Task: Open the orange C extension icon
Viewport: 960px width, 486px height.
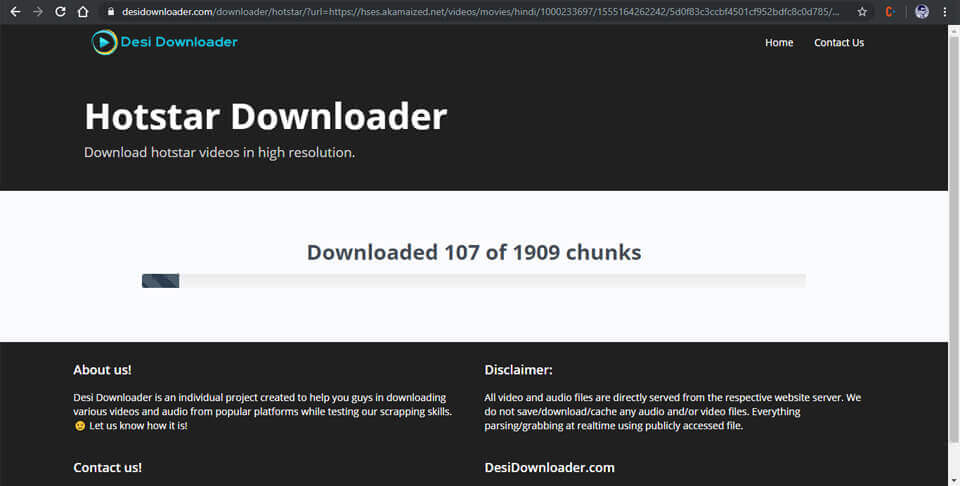Action: [x=890, y=12]
